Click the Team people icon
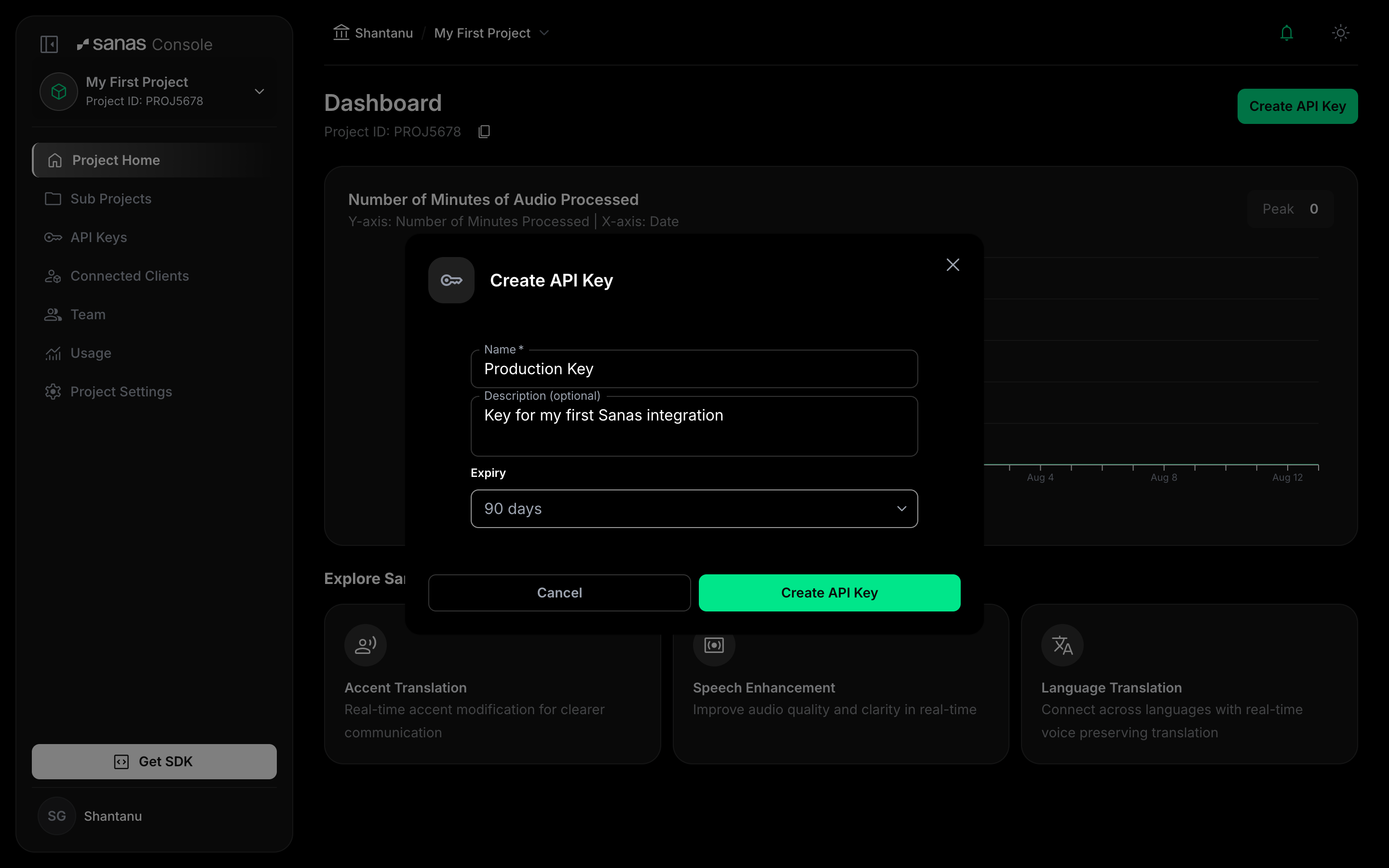1389x868 pixels. pos(53,314)
